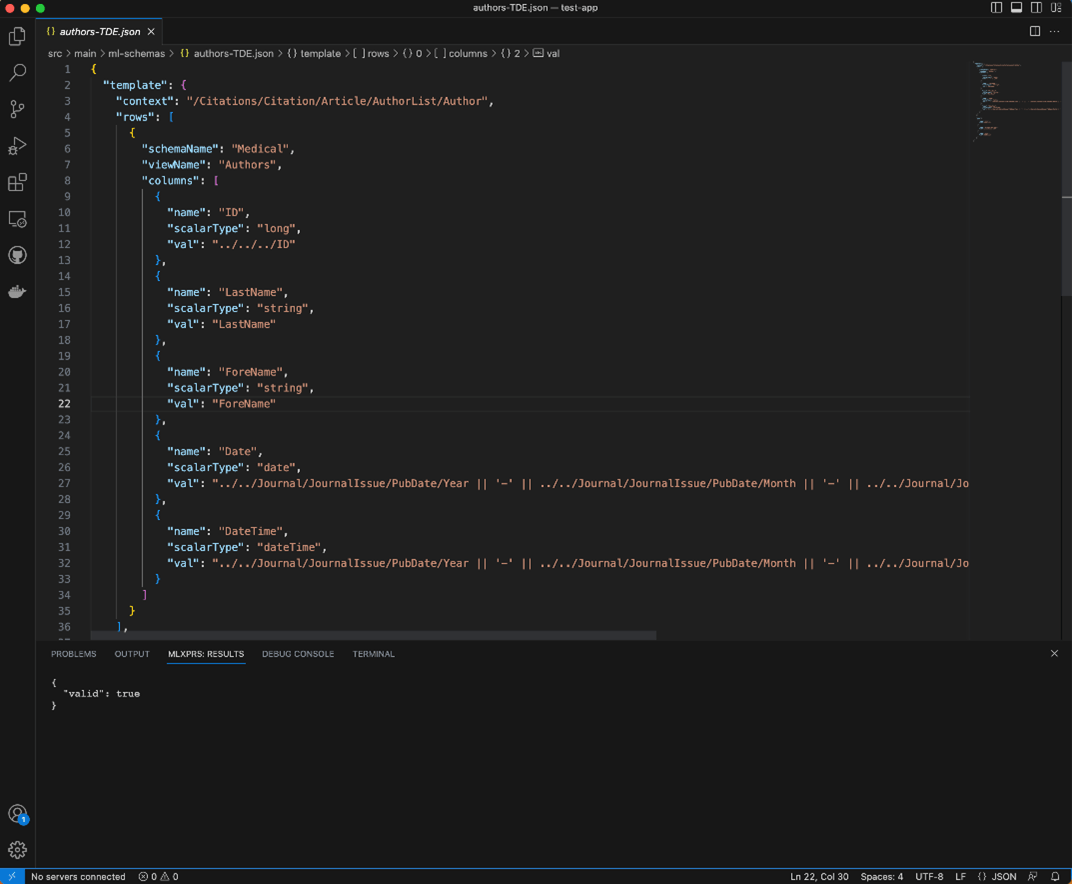Open the Manage settings gear
Image resolution: width=1072 pixels, height=884 pixels.
[x=17, y=849]
